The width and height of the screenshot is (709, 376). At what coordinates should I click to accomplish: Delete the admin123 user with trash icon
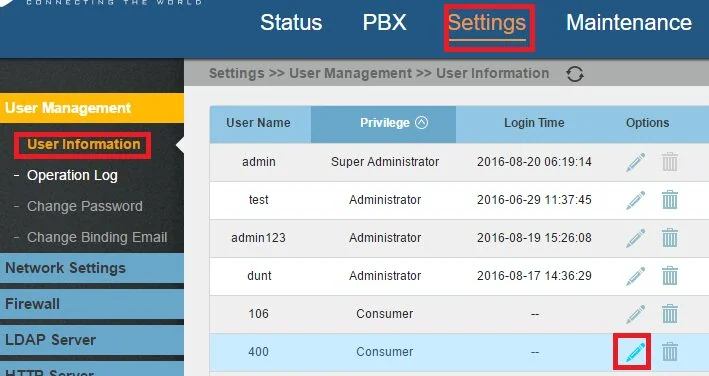pyautogui.click(x=670, y=238)
